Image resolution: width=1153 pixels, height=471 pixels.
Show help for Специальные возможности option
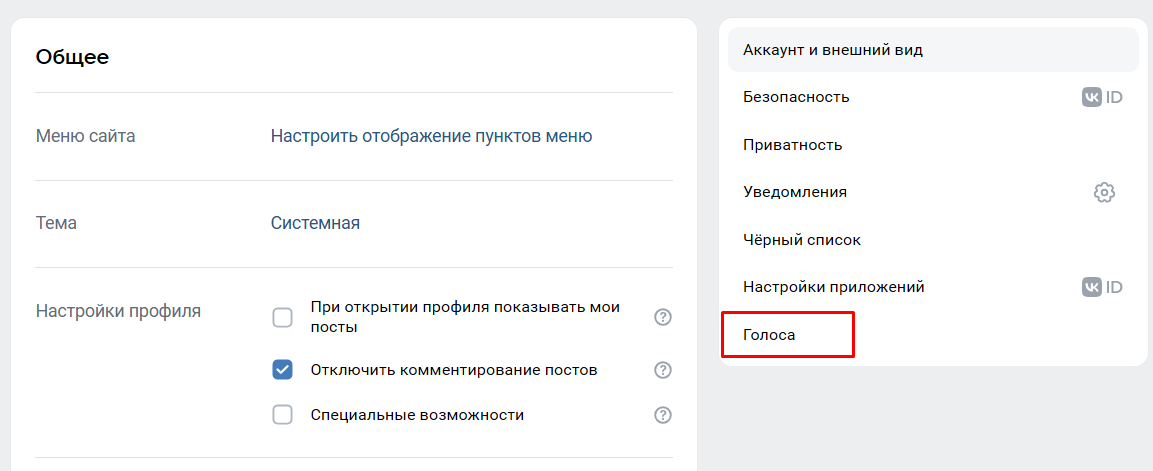(662, 415)
